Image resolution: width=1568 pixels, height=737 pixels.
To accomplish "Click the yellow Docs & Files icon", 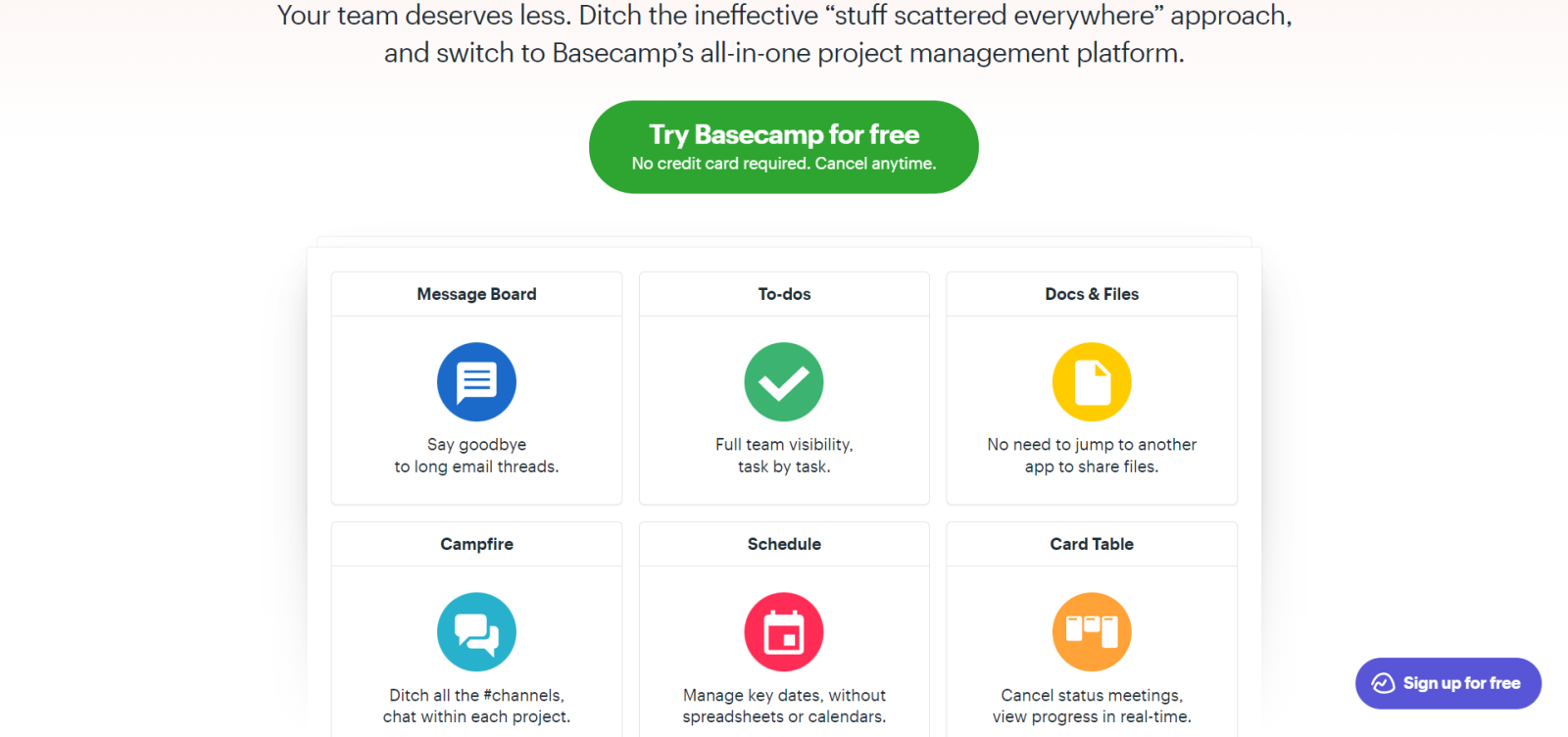I will (x=1092, y=381).
